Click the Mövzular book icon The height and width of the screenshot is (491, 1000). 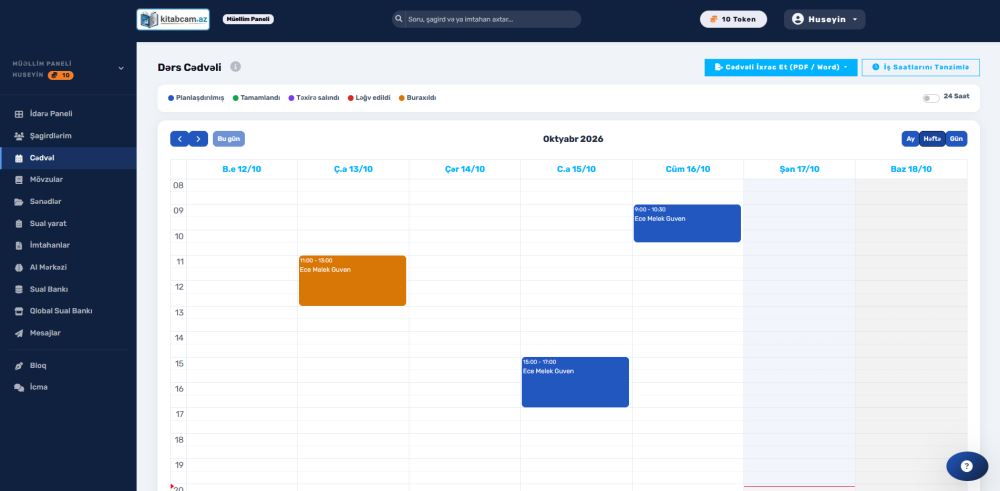(18, 180)
